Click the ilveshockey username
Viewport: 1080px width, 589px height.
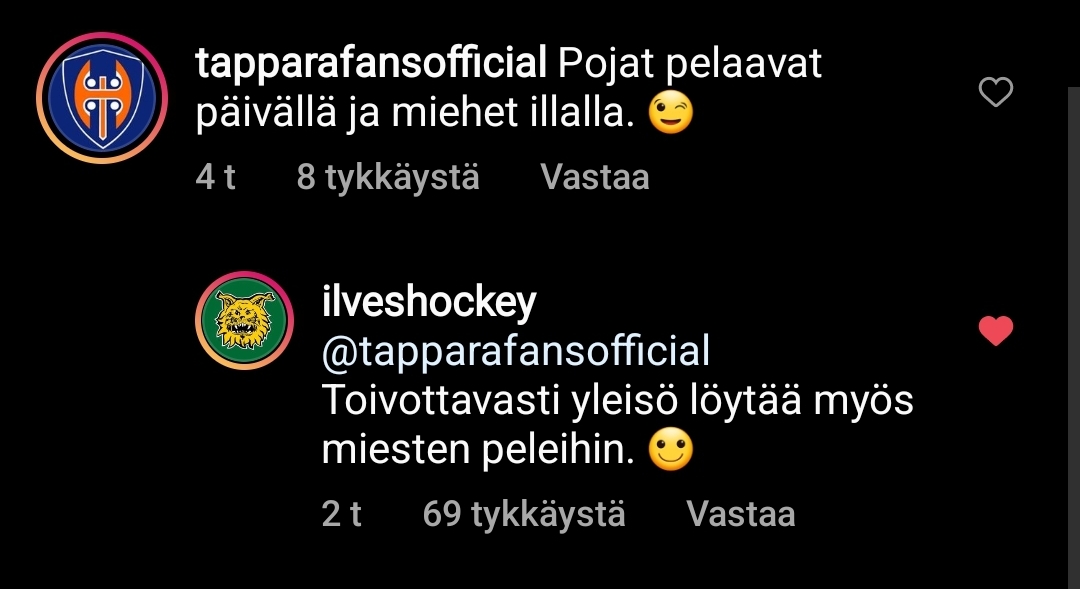[x=429, y=302]
